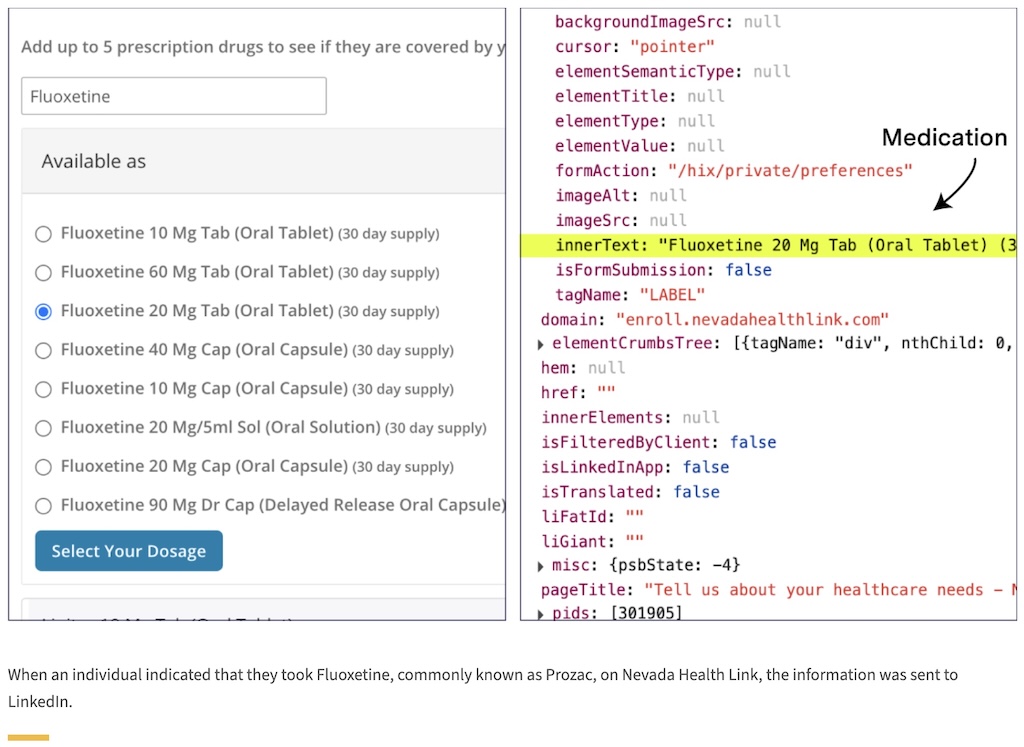Expand the pids array entry
The height and width of the screenshot is (747, 1024).
tap(541, 614)
